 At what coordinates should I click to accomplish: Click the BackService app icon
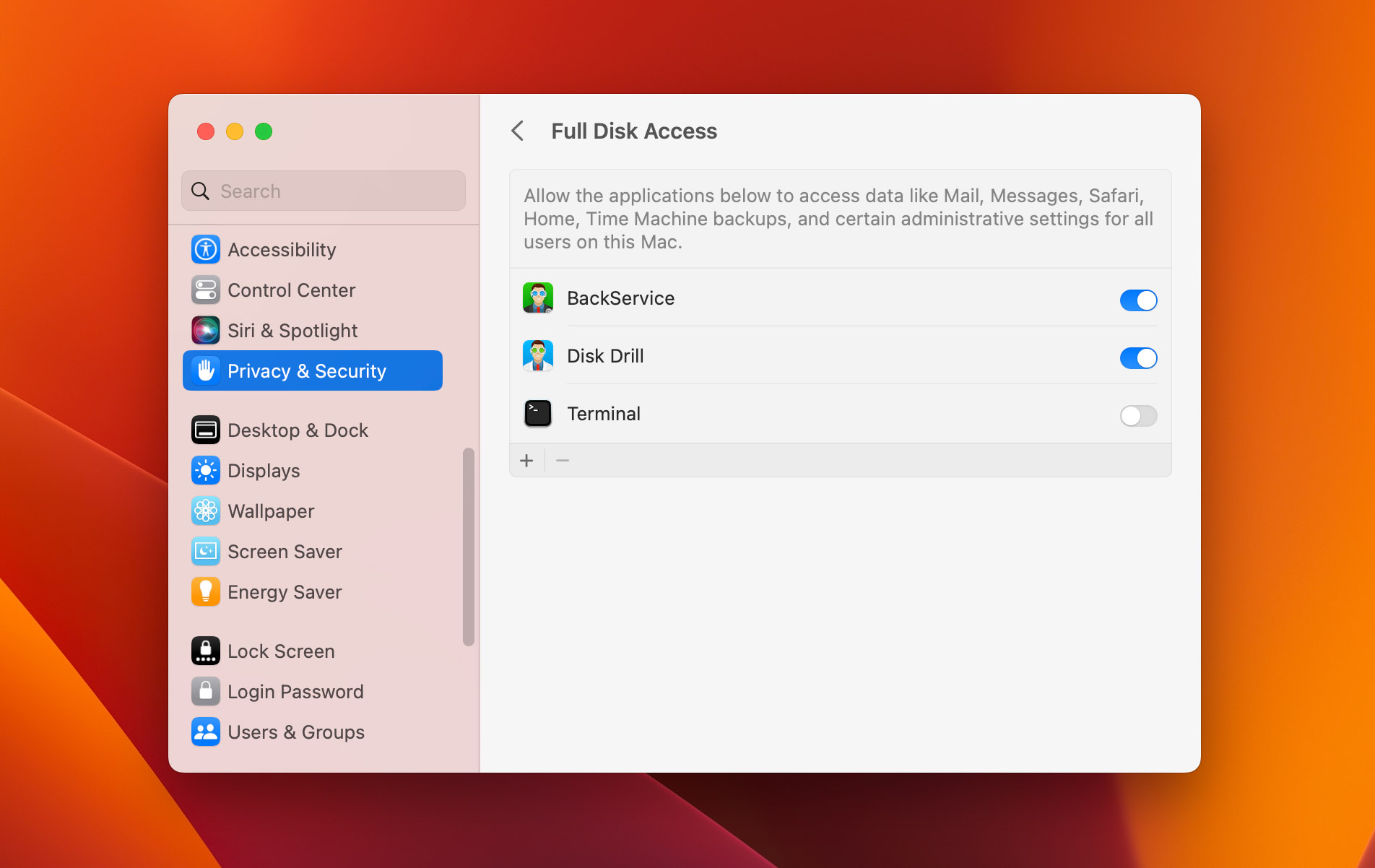point(538,298)
